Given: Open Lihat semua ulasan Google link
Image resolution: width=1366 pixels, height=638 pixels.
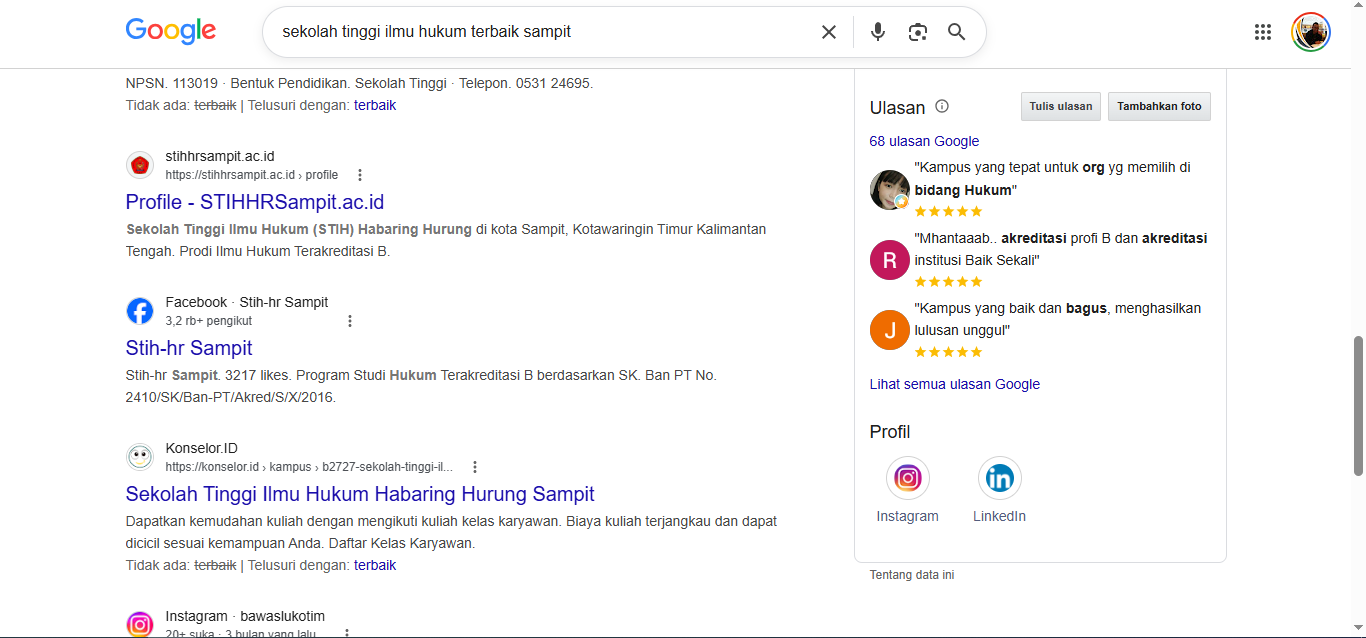Looking at the screenshot, I should pyautogui.click(x=955, y=384).
